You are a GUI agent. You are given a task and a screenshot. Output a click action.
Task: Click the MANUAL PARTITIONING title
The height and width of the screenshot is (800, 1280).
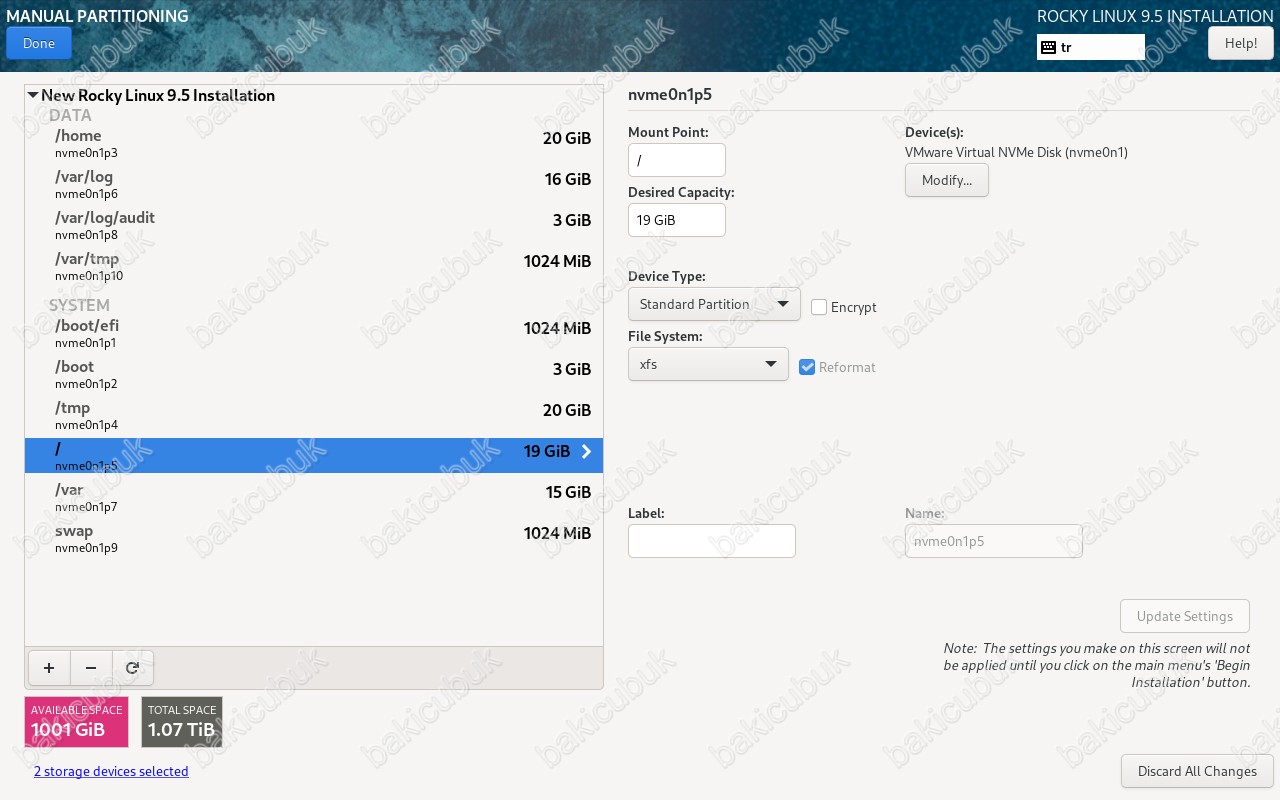(97, 16)
